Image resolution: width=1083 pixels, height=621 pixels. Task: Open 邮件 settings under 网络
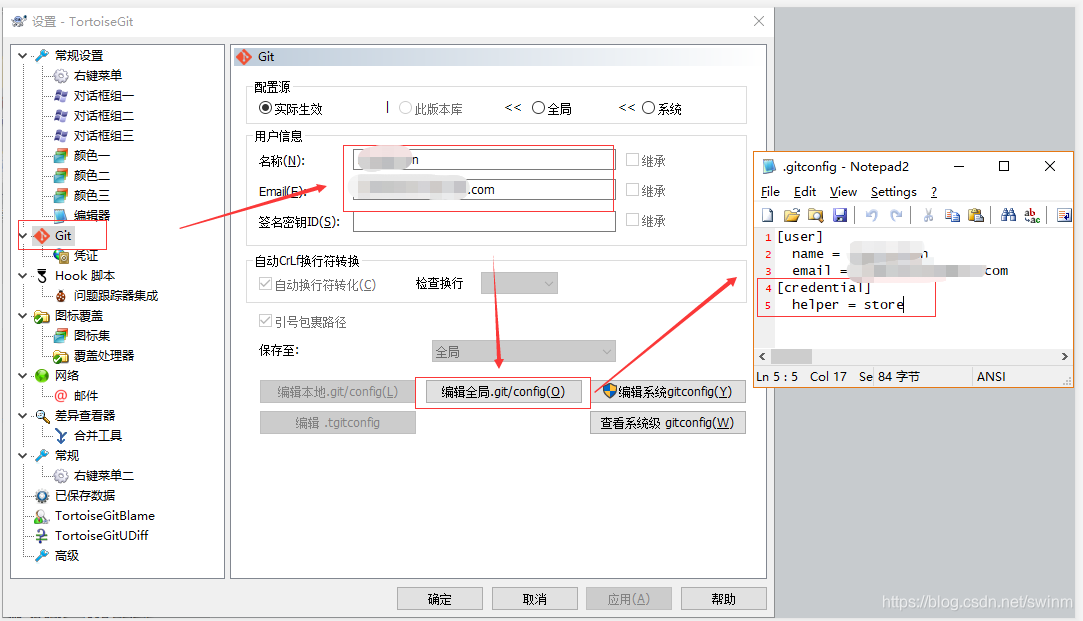coord(86,396)
